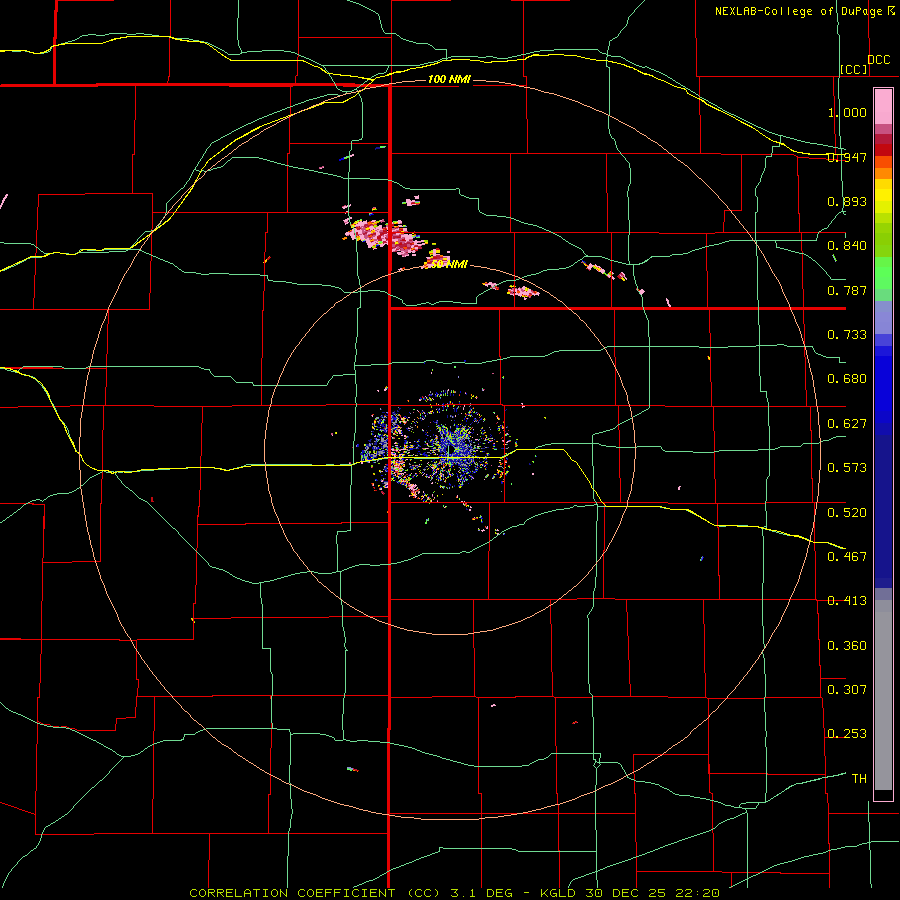Viewport: 900px width, 900px height.
Task: Click the DCC label above the color scale
Action: pos(878,60)
